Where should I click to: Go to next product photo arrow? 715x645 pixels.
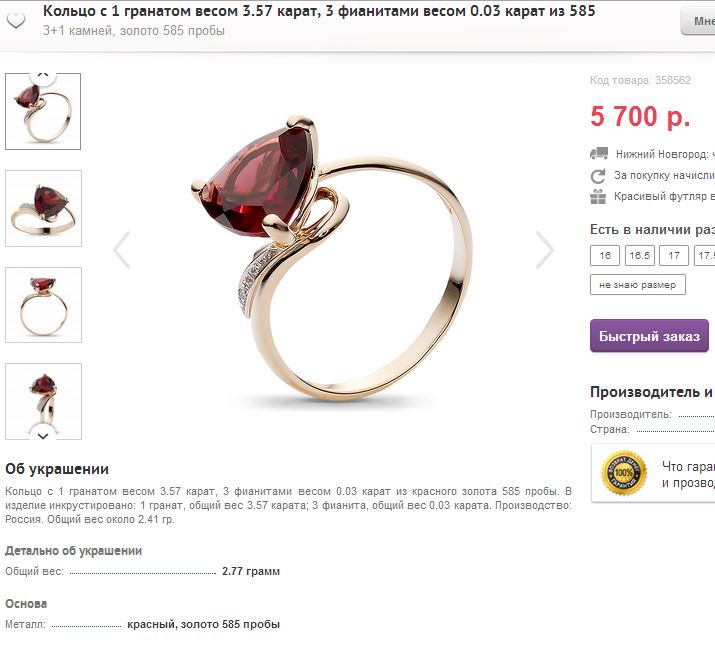click(x=544, y=250)
